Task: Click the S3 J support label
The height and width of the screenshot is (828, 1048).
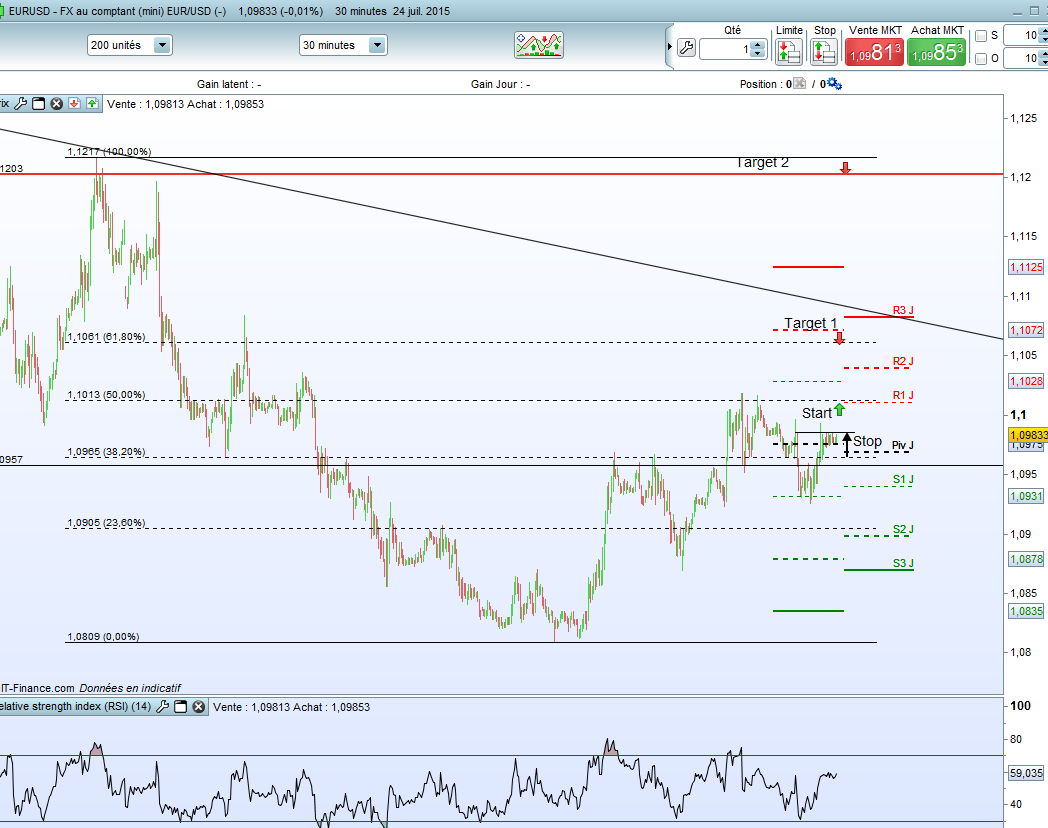Action: click(903, 563)
